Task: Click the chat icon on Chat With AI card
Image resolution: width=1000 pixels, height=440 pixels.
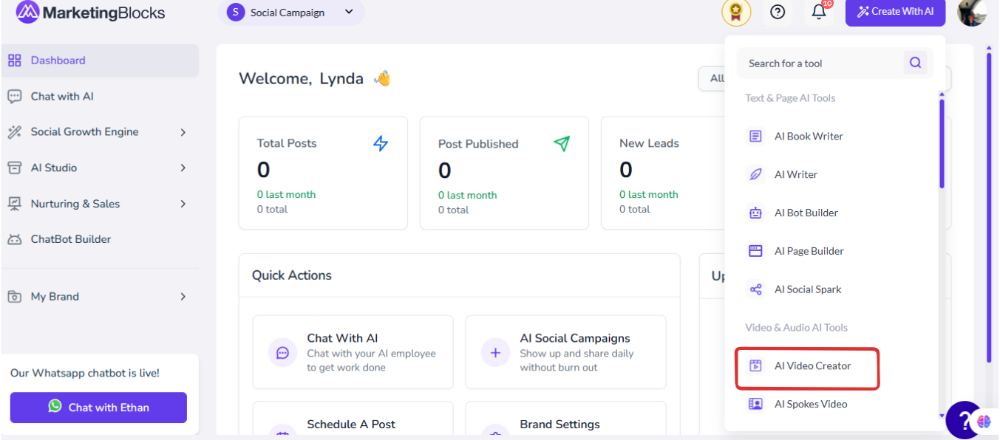Action: click(x=283, y=353)
